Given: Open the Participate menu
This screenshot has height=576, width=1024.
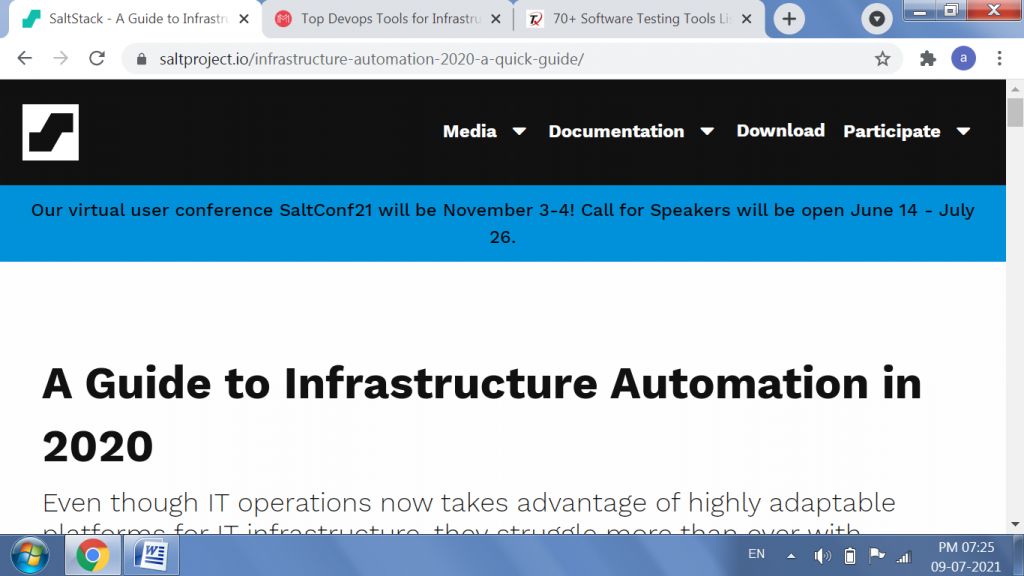Looking at the screenshot, I should (x=891, y=131).
